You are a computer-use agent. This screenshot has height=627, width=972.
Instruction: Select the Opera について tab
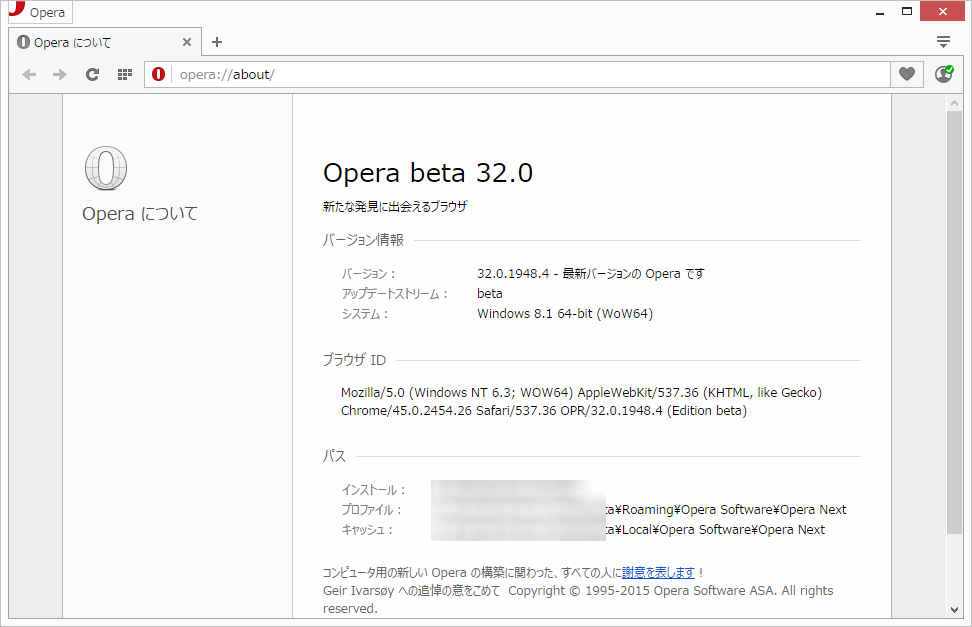tap(95, 42)
